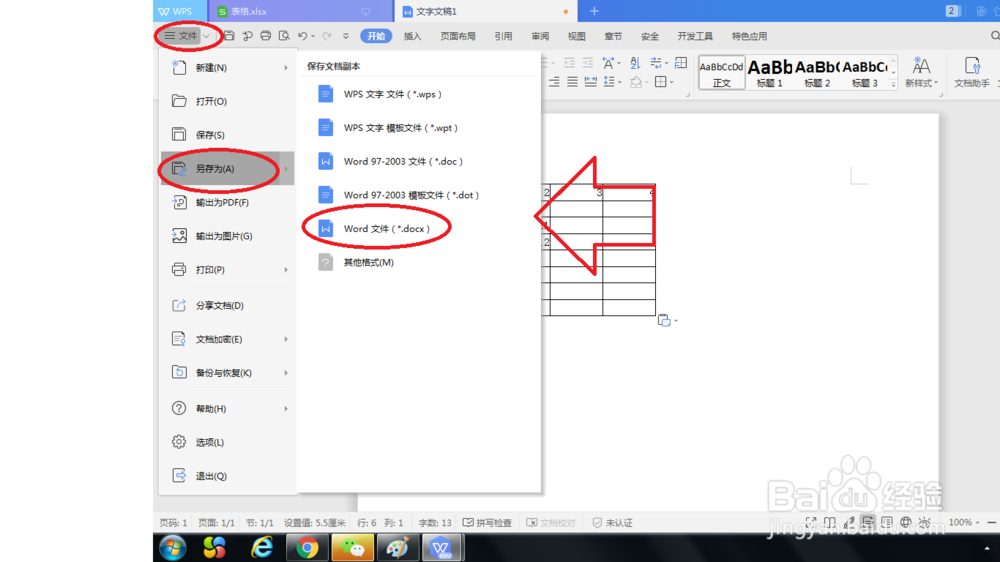Click the Chinese layout A icon
This screenshot has height=562, width=1000.
(608, 63)
